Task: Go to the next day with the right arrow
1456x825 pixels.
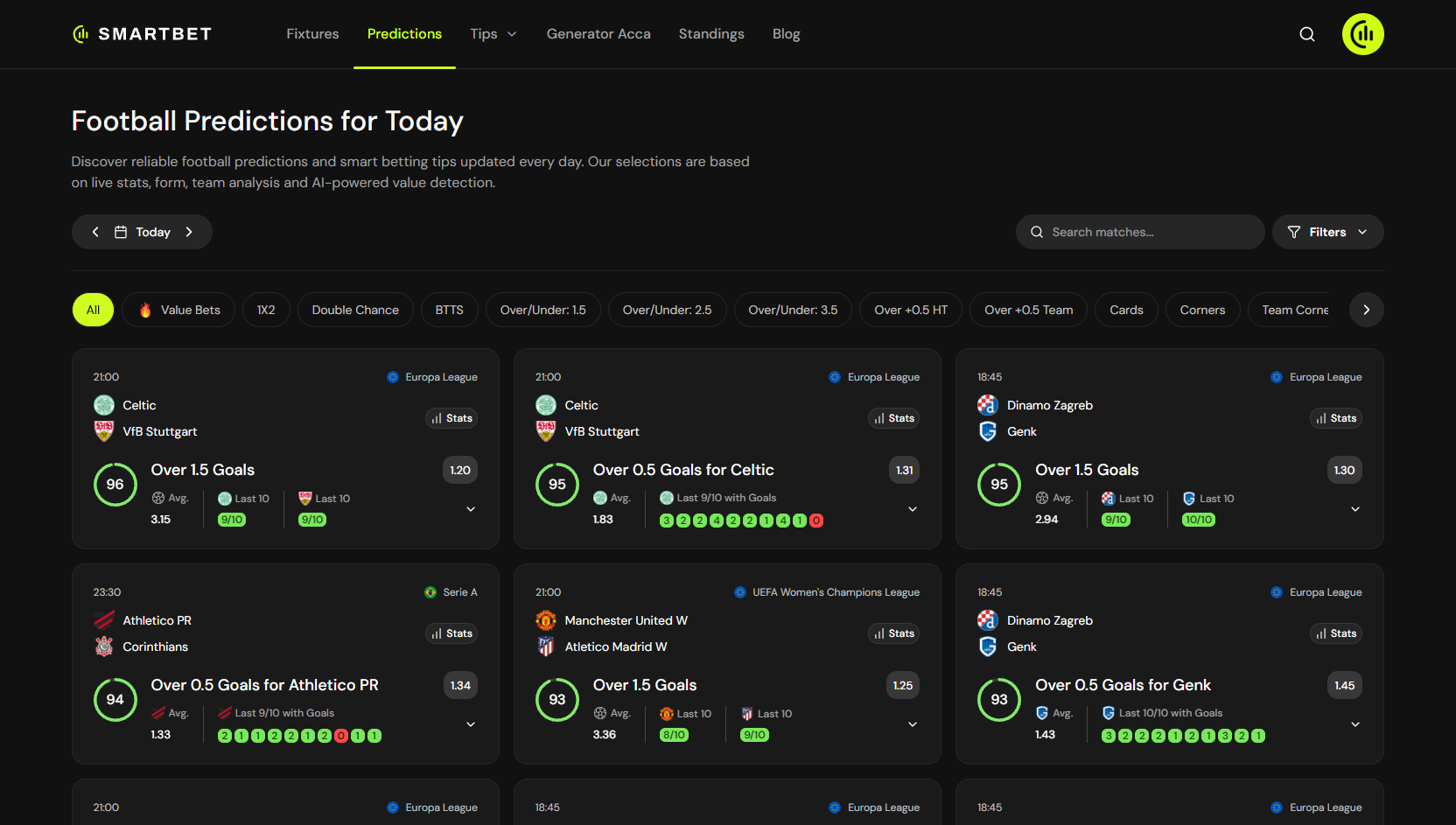Action: click(x=189, y=232)
